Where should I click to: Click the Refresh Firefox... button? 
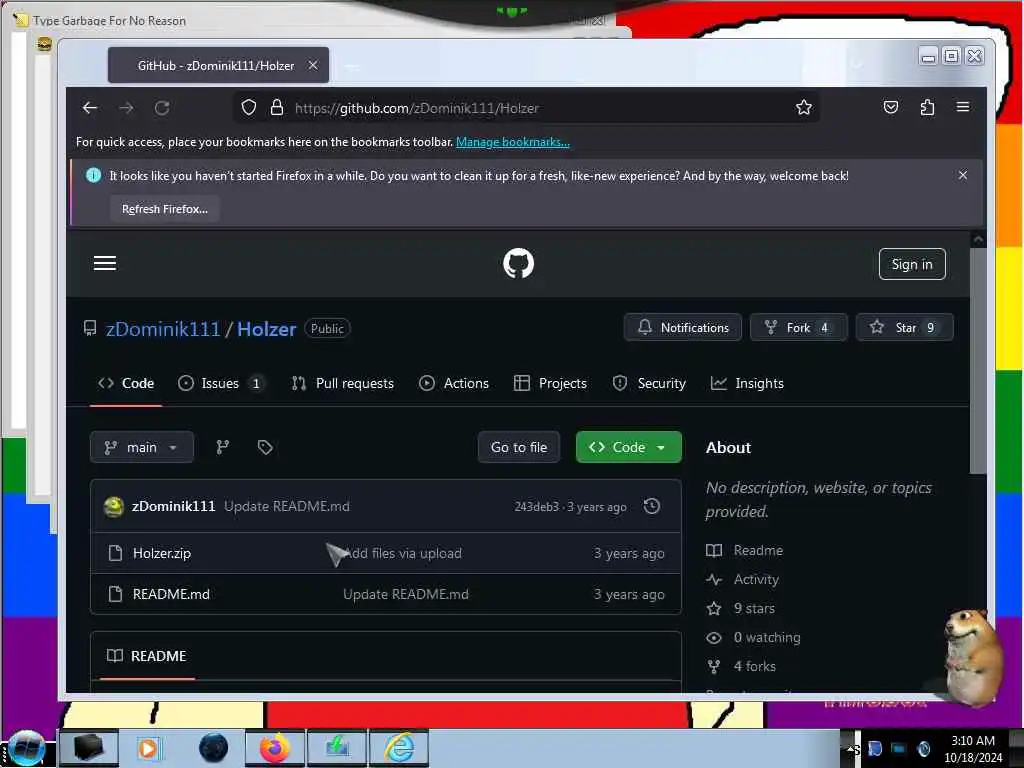pos(165,209)
